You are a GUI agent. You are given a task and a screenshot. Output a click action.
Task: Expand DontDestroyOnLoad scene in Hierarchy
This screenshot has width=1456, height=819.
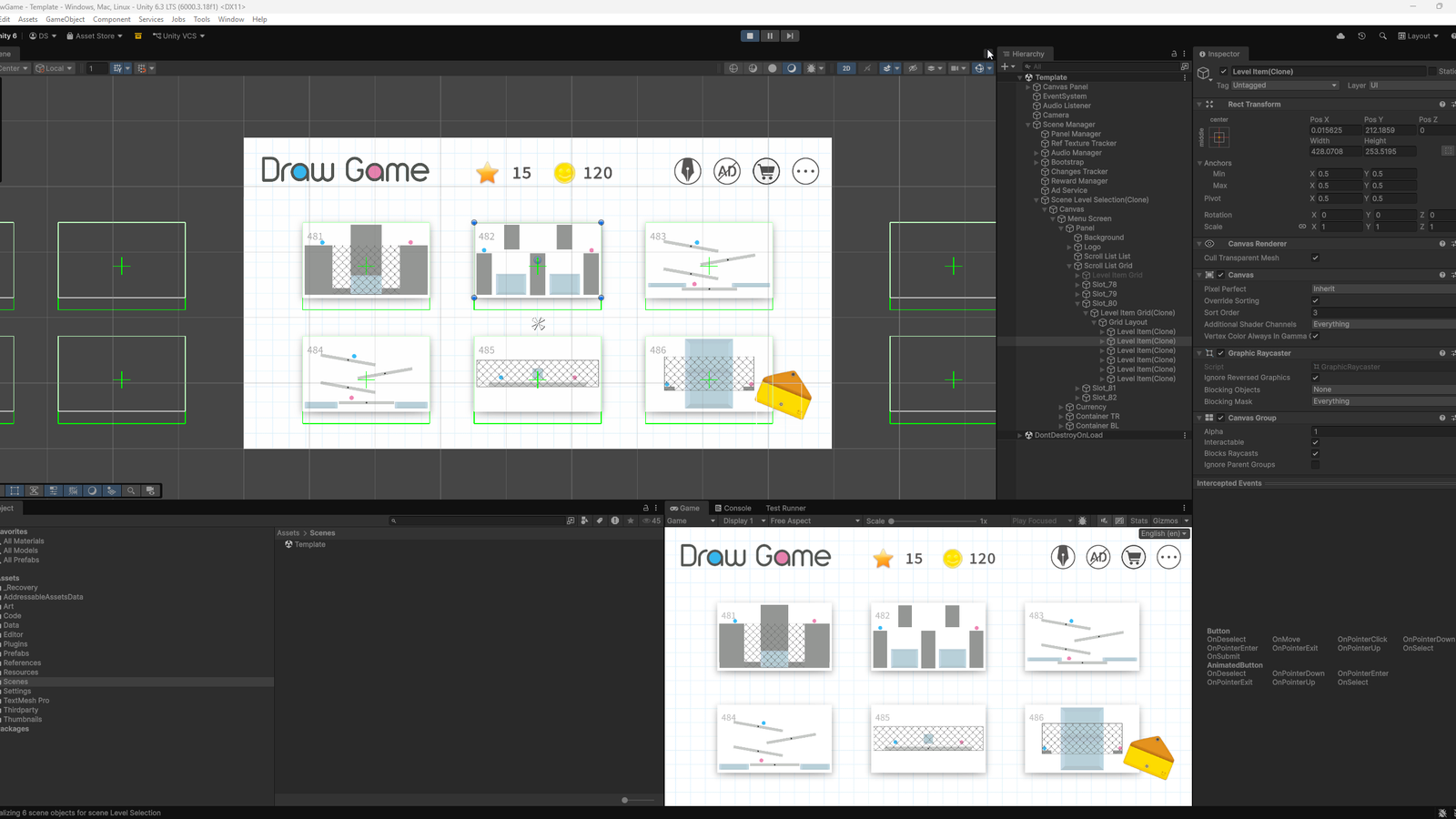(x=1019, y=435)
